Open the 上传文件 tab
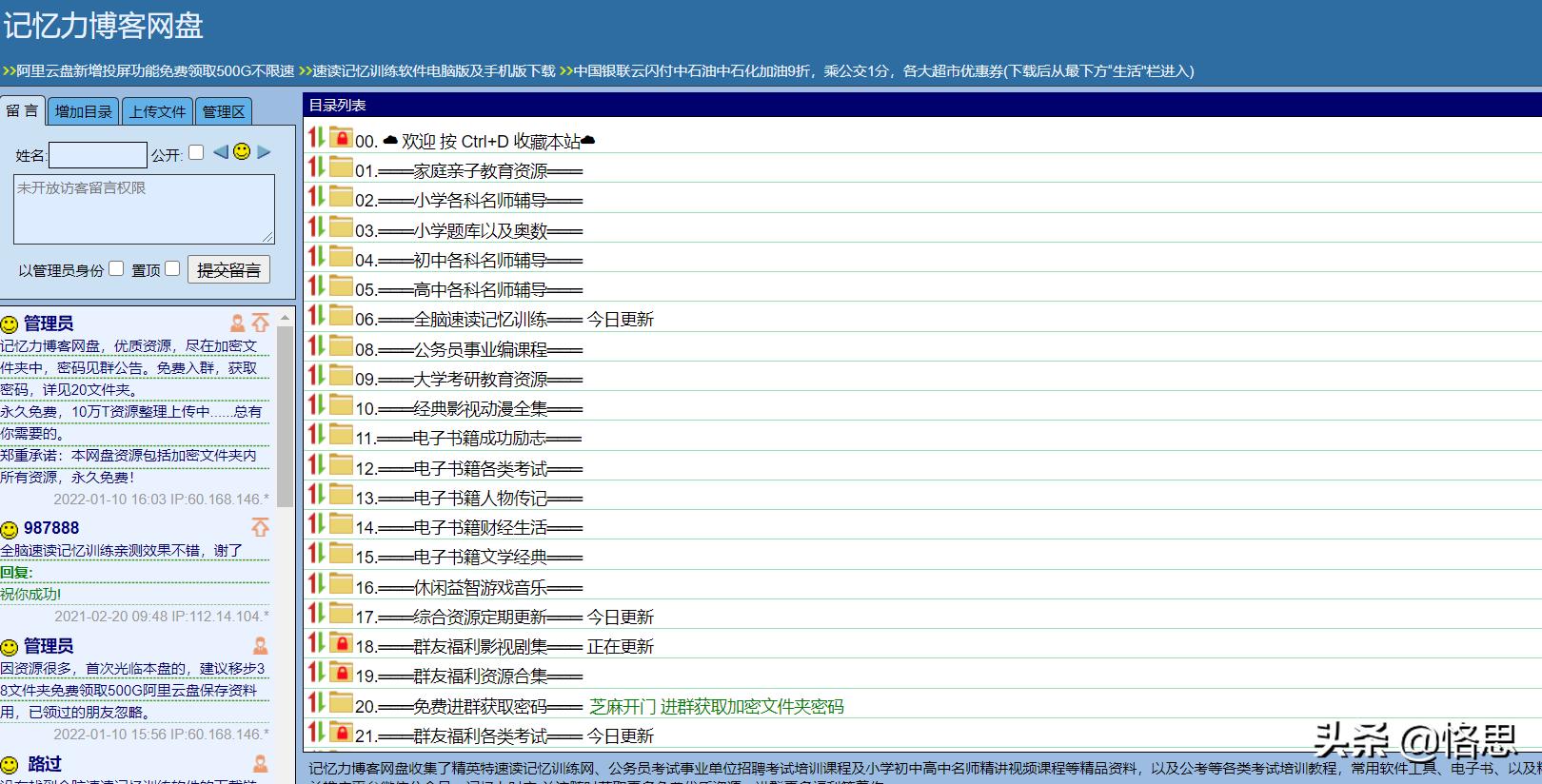This screenshot has width=1542, height=784. coord(158,111)
